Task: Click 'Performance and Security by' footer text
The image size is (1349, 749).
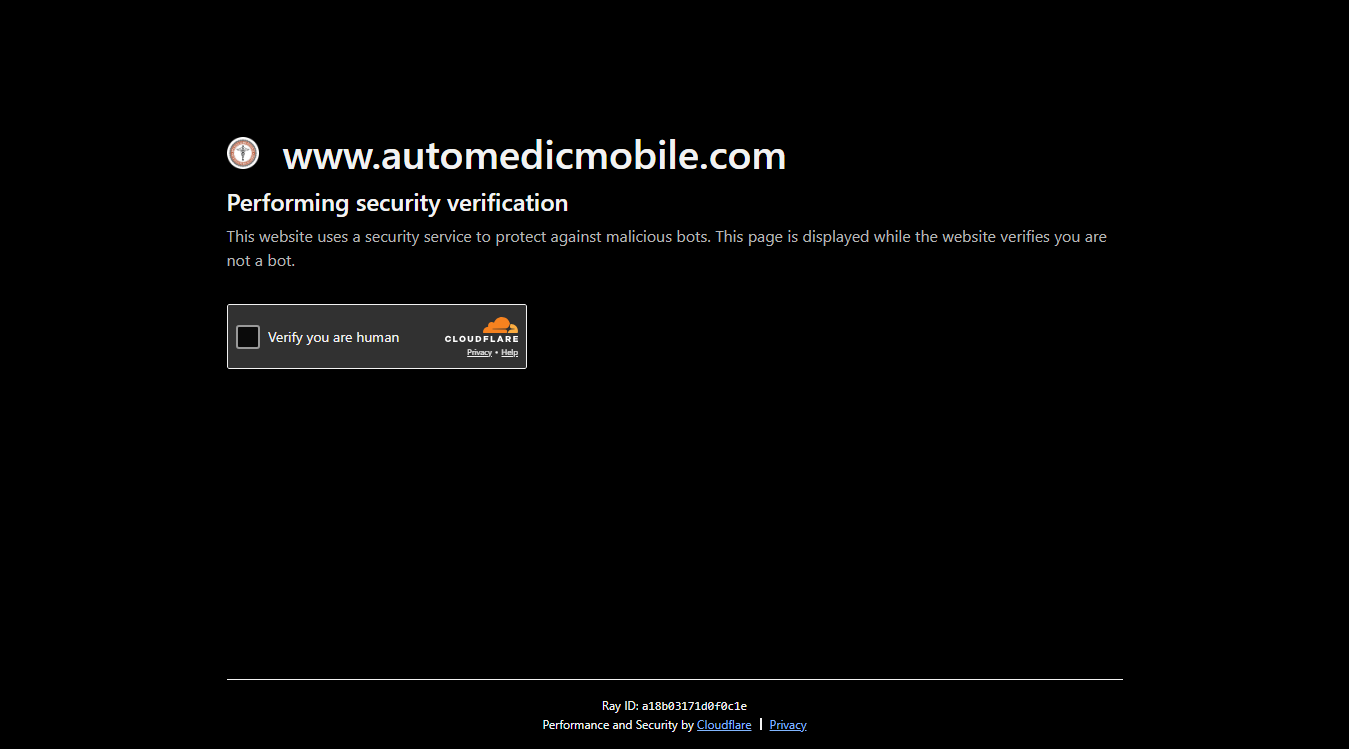Action: [x=618, y=725]
